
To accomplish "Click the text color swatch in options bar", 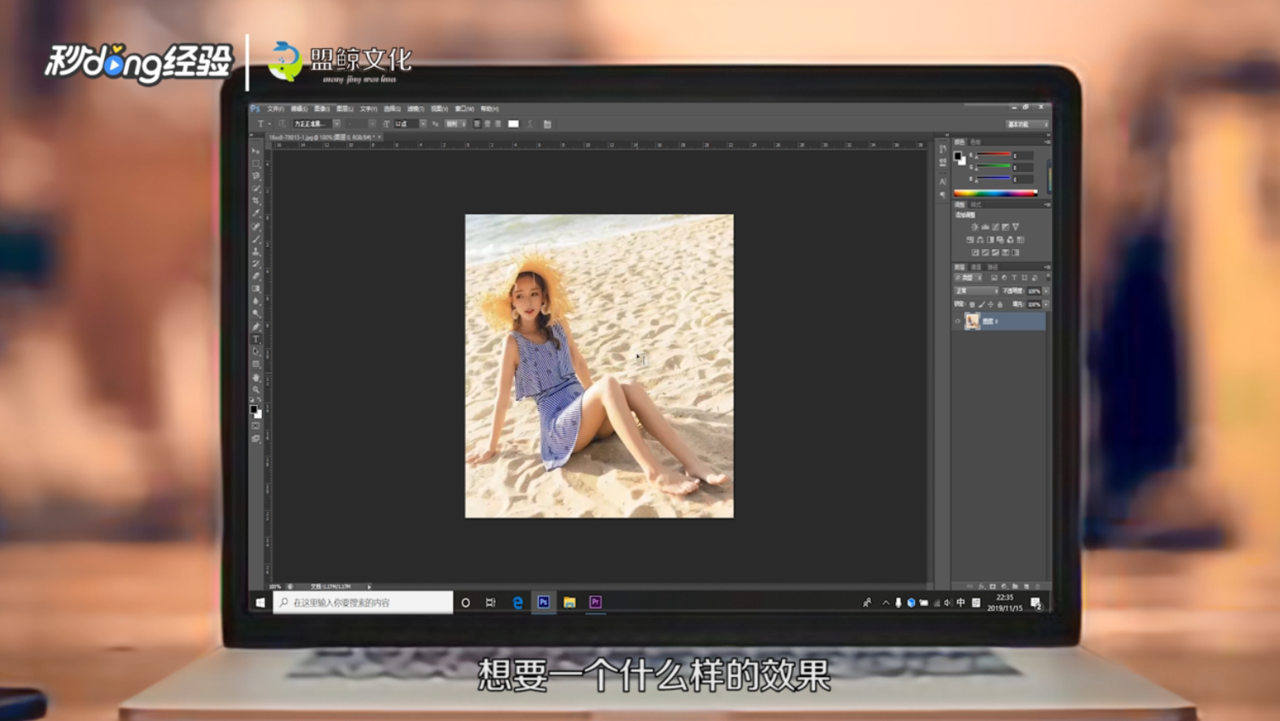I will 513,124.
